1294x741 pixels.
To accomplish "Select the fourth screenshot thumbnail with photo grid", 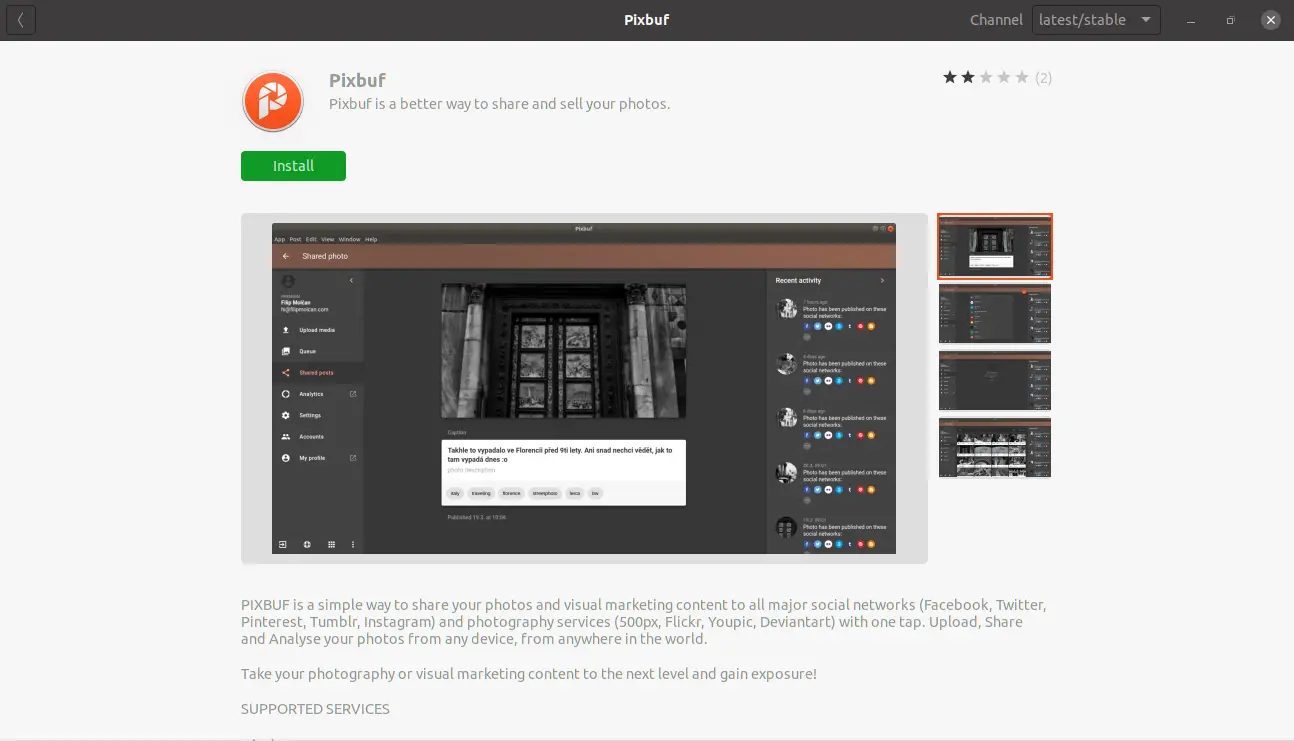I will pyautogui.click(x=995, y=447).
